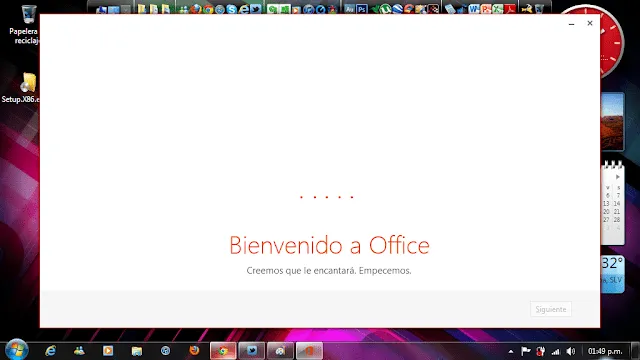The image size is (640, 360).
Task: Select day 21 in calendar gadget
Action: coord(617,211)
